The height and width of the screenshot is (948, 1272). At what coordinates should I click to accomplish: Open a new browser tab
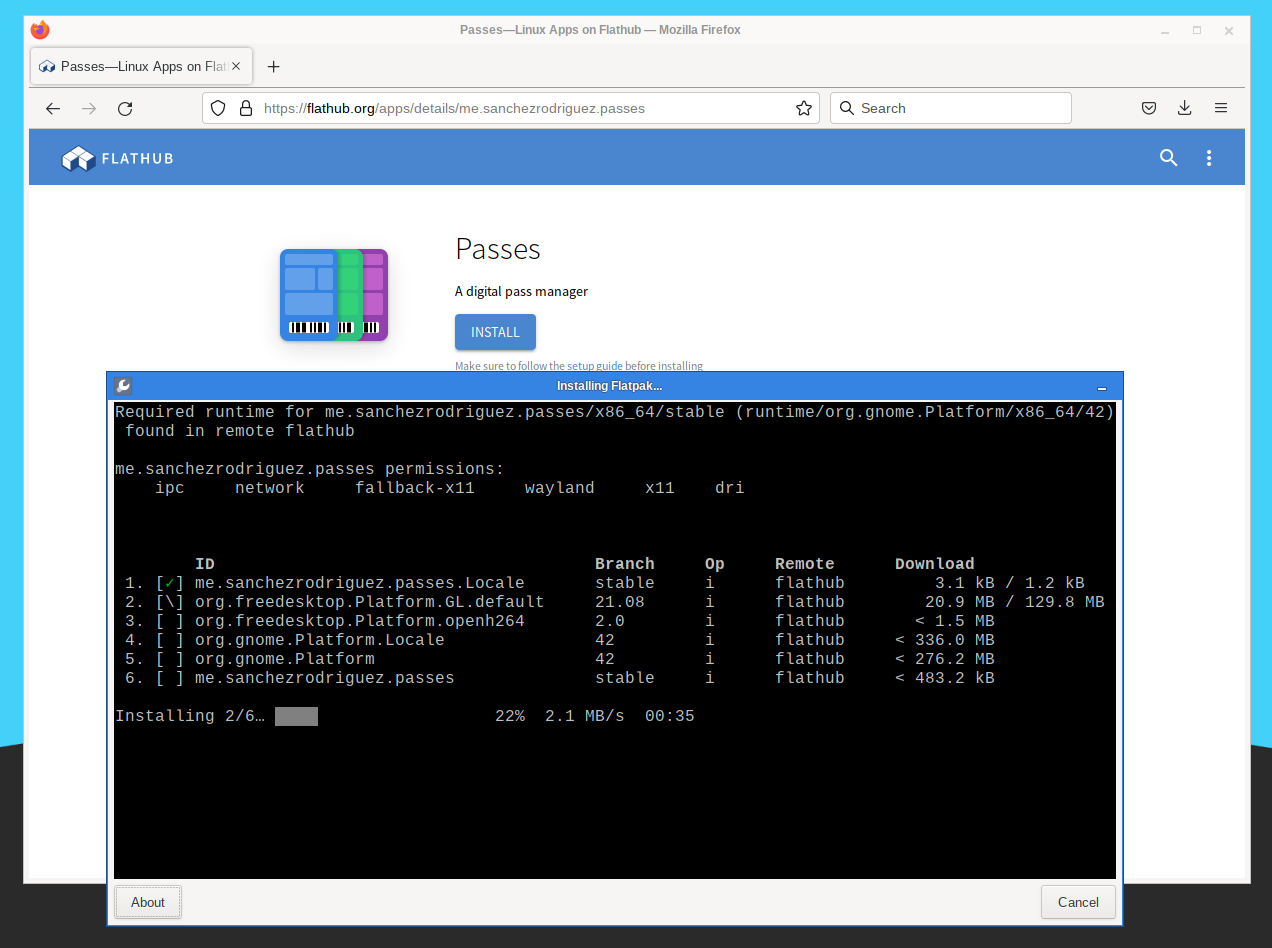click(x=273, y=66)
